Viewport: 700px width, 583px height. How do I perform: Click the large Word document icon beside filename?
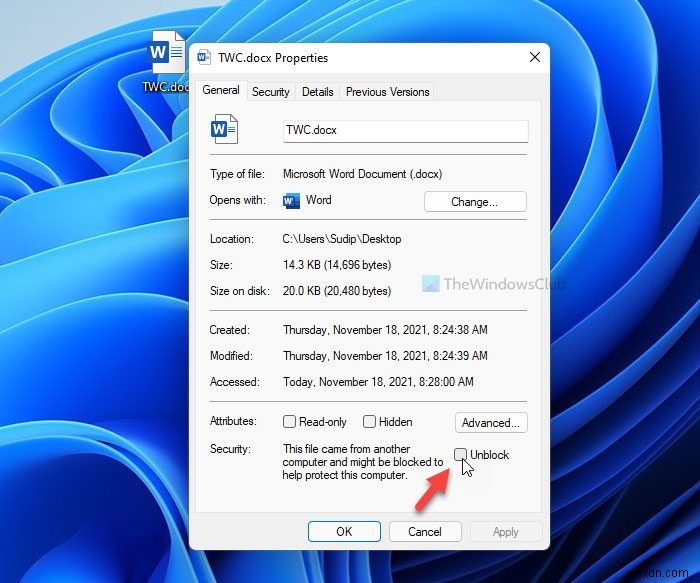point(224,129)
